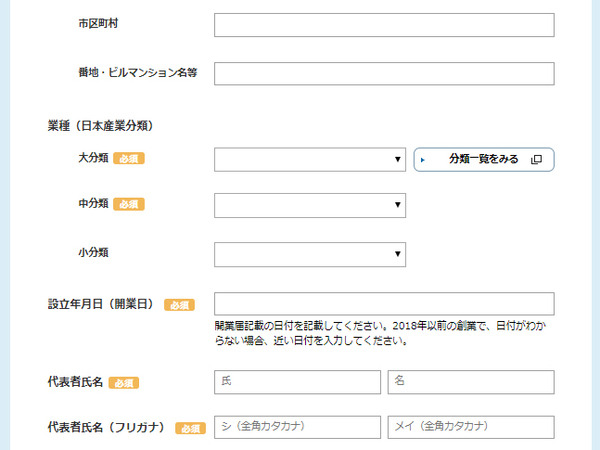600x450 pixels.
Task: Click the フリガナ メイ（全角カタカナ） field
Action: point(471,427)
